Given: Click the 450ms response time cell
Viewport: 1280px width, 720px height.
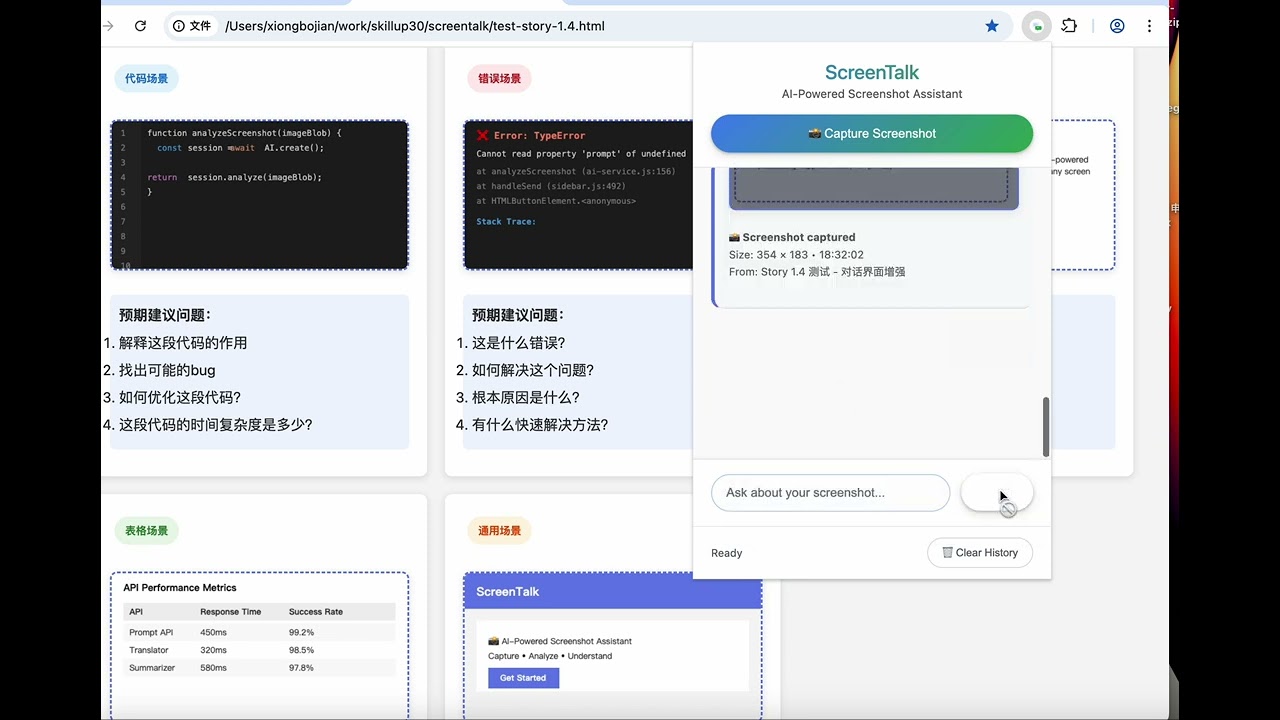Looking at the screenshot, I should click(214, 632).
